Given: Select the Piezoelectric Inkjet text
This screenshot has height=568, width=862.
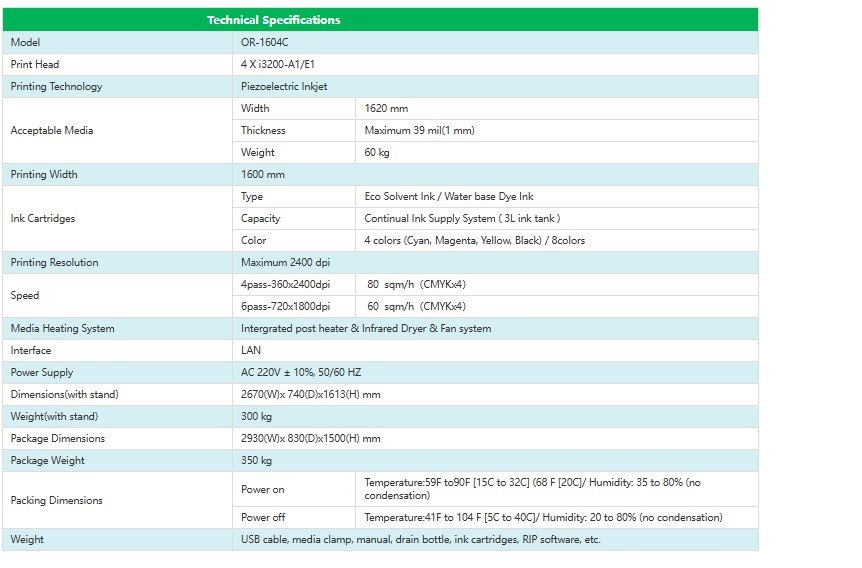Looking at the screenshot, I should [284, 86].
